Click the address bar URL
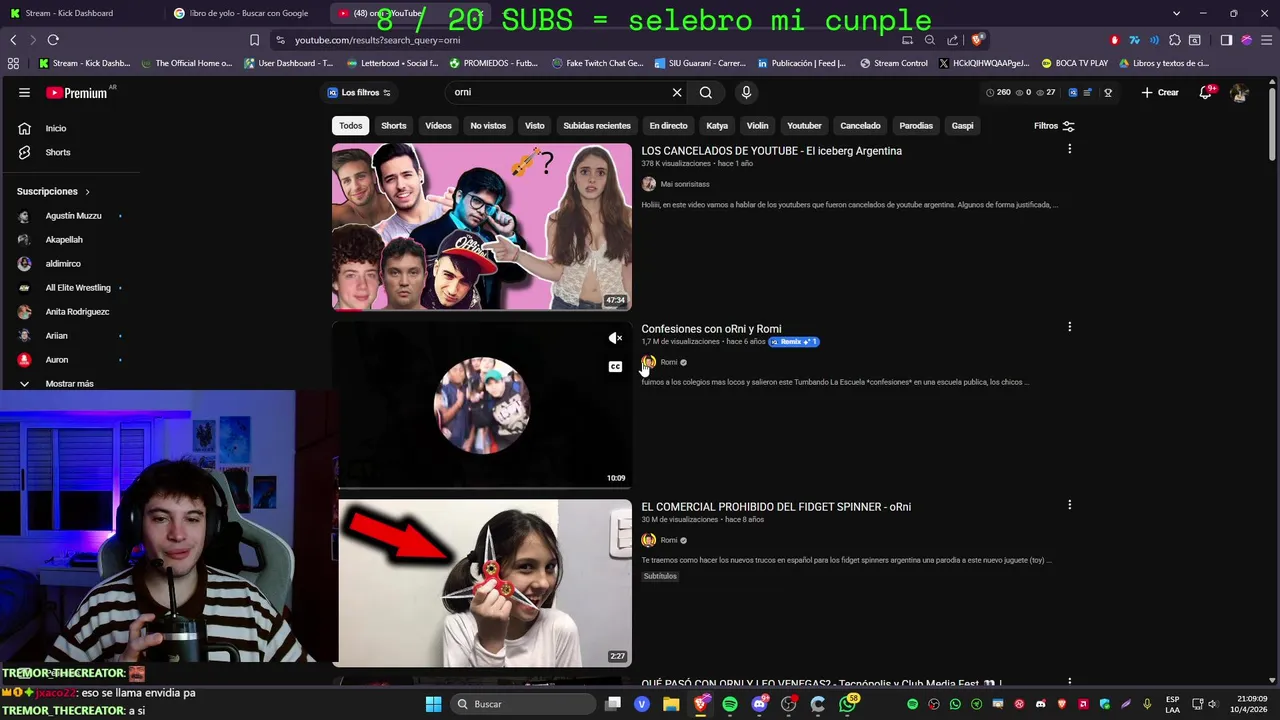This screenshot has height=720, width=1280. (377, 40)
